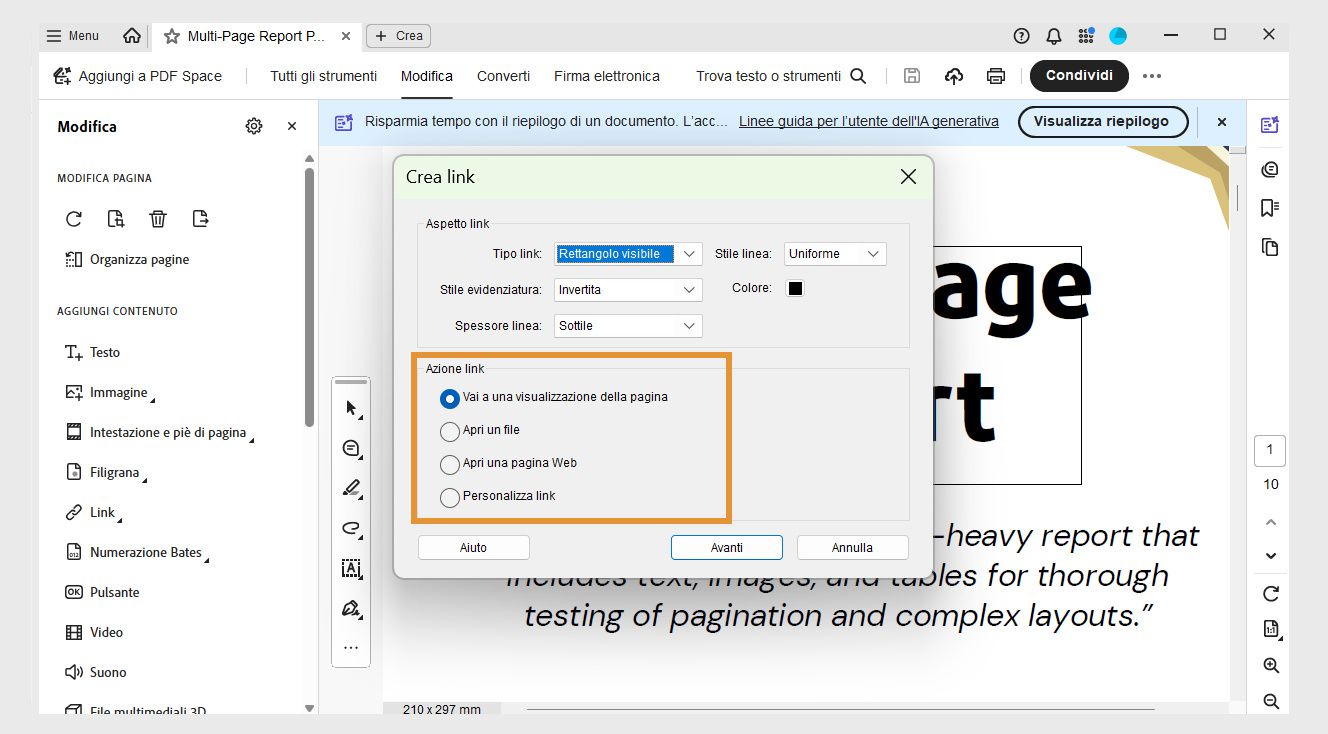
Task: Open 'Visualizza riepilogo' summary
Action: point(1103,121)
